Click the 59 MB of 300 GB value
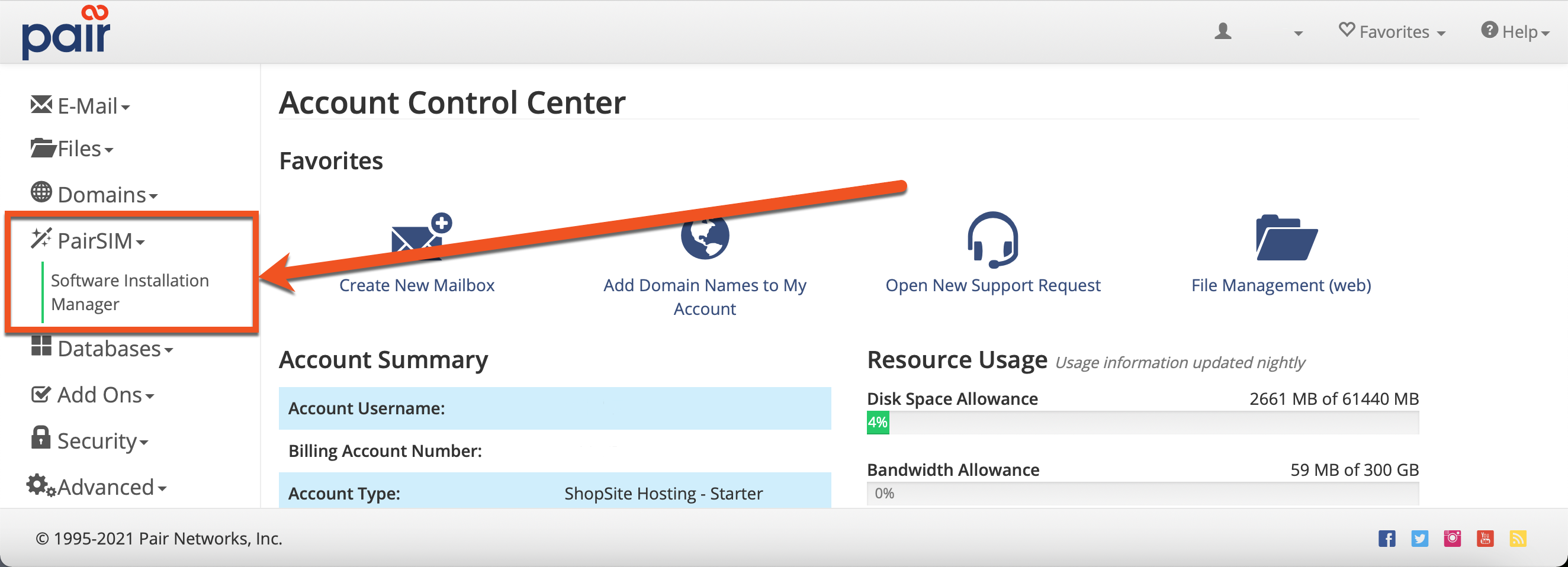The width and height of the screenshot is (1568, 567). [1354, 470]
